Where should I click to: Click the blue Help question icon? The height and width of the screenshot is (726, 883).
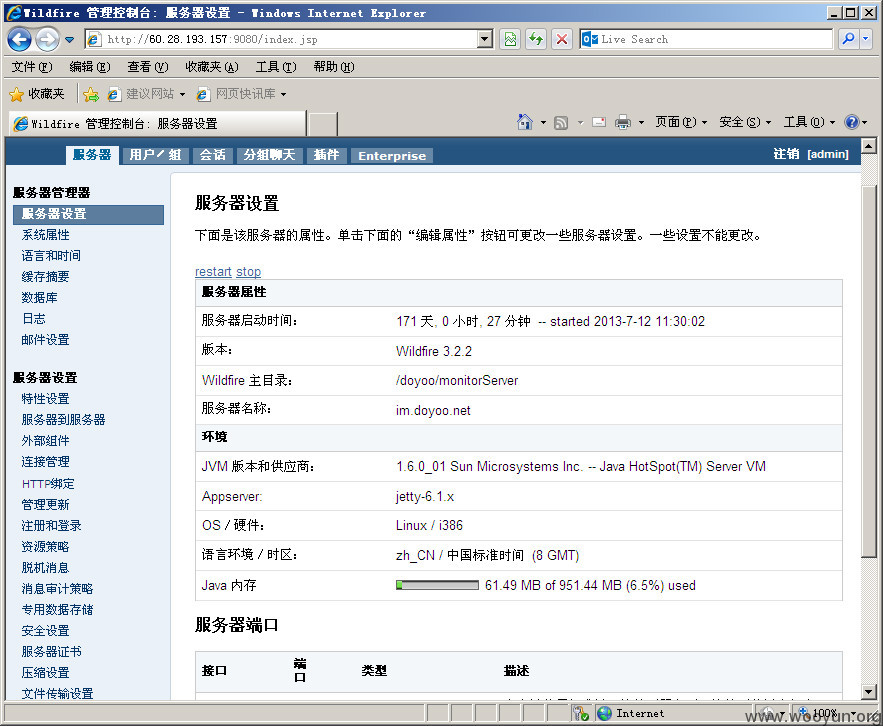pos(852,122)
